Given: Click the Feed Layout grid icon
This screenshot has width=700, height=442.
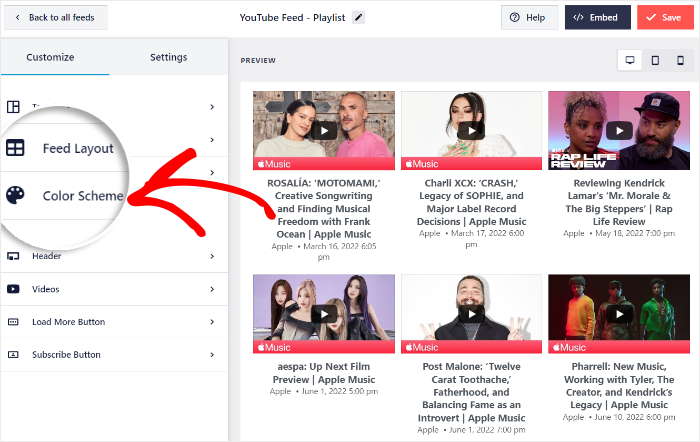Looking at the screenshot, I should tap(15, 148).
